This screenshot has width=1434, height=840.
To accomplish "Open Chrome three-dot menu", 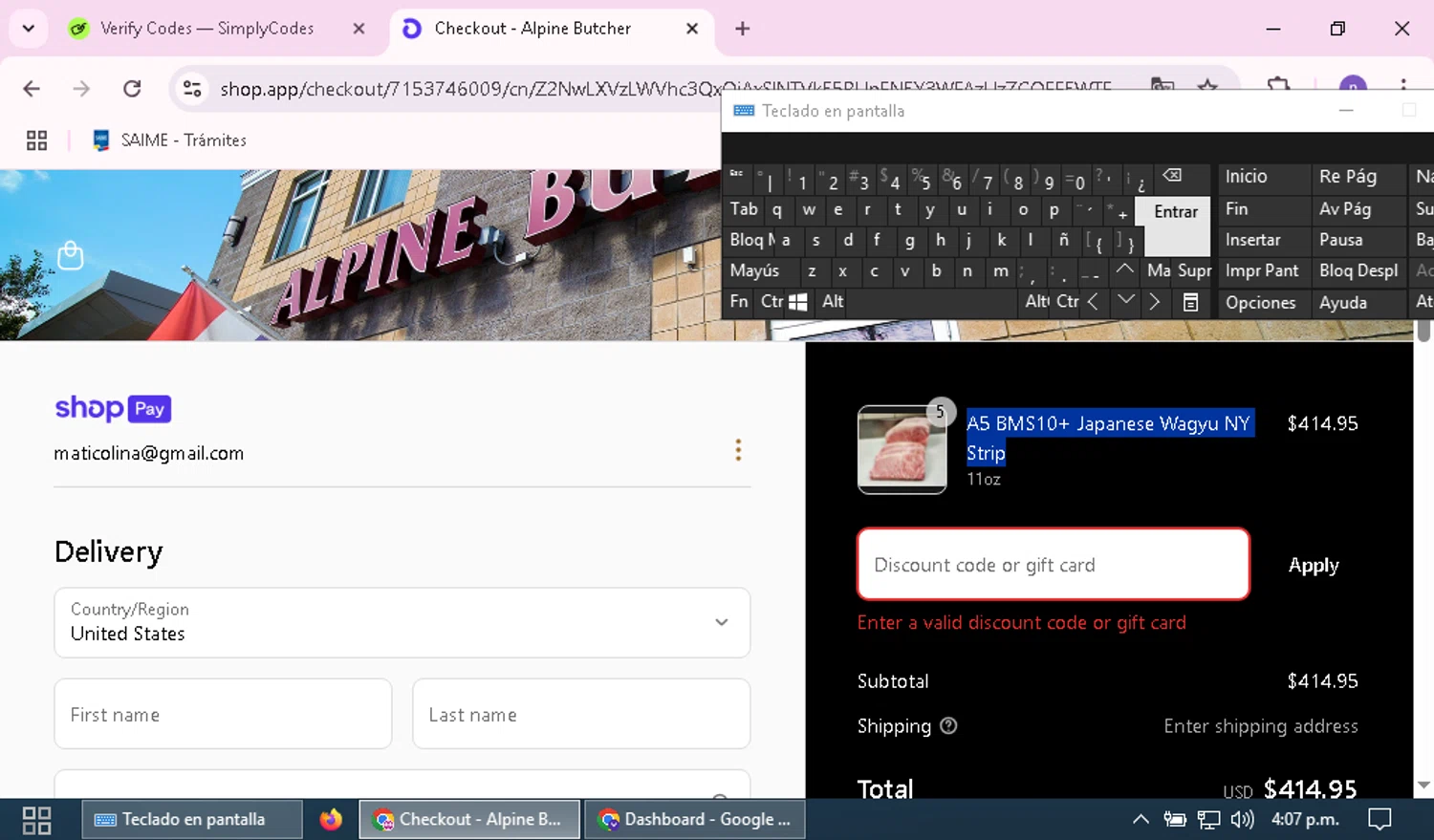I will click(x=1403, y=86).
